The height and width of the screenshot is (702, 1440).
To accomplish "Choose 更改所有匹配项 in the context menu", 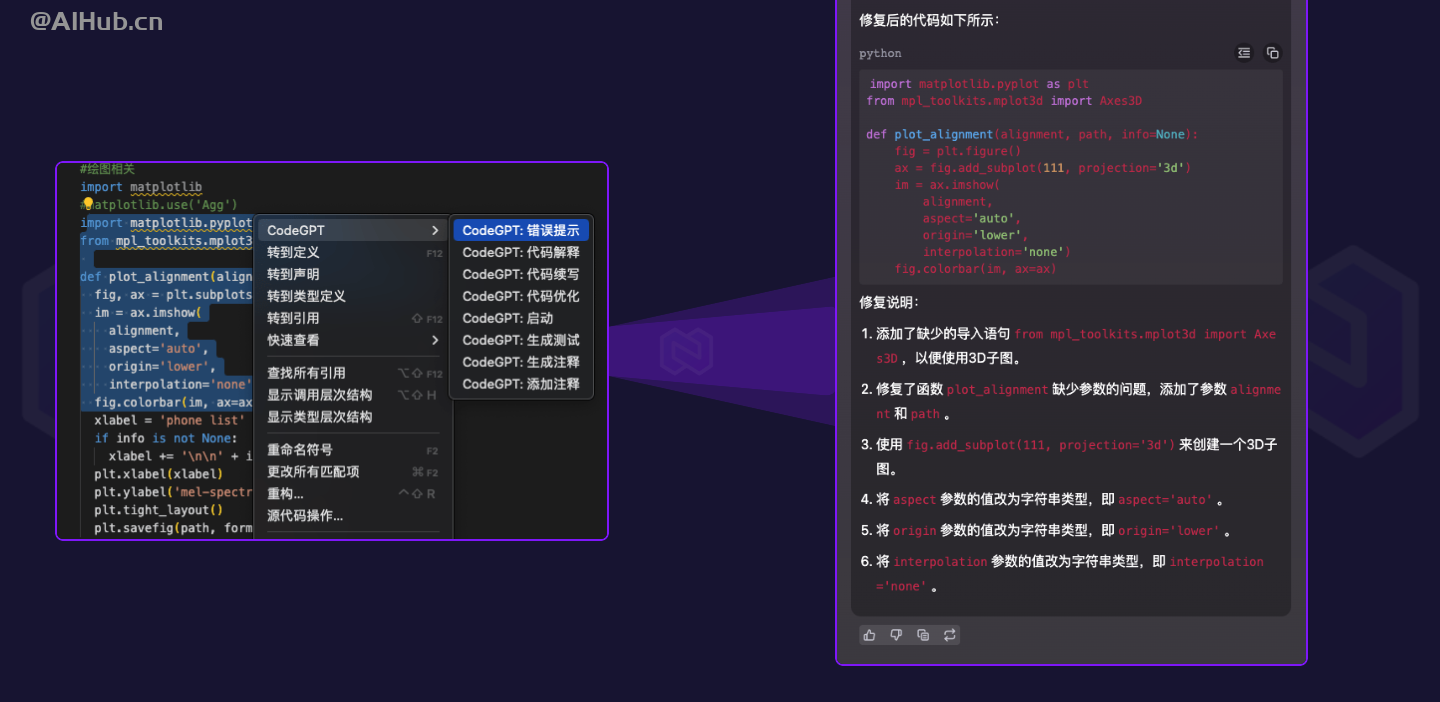I will coord(354,472).
